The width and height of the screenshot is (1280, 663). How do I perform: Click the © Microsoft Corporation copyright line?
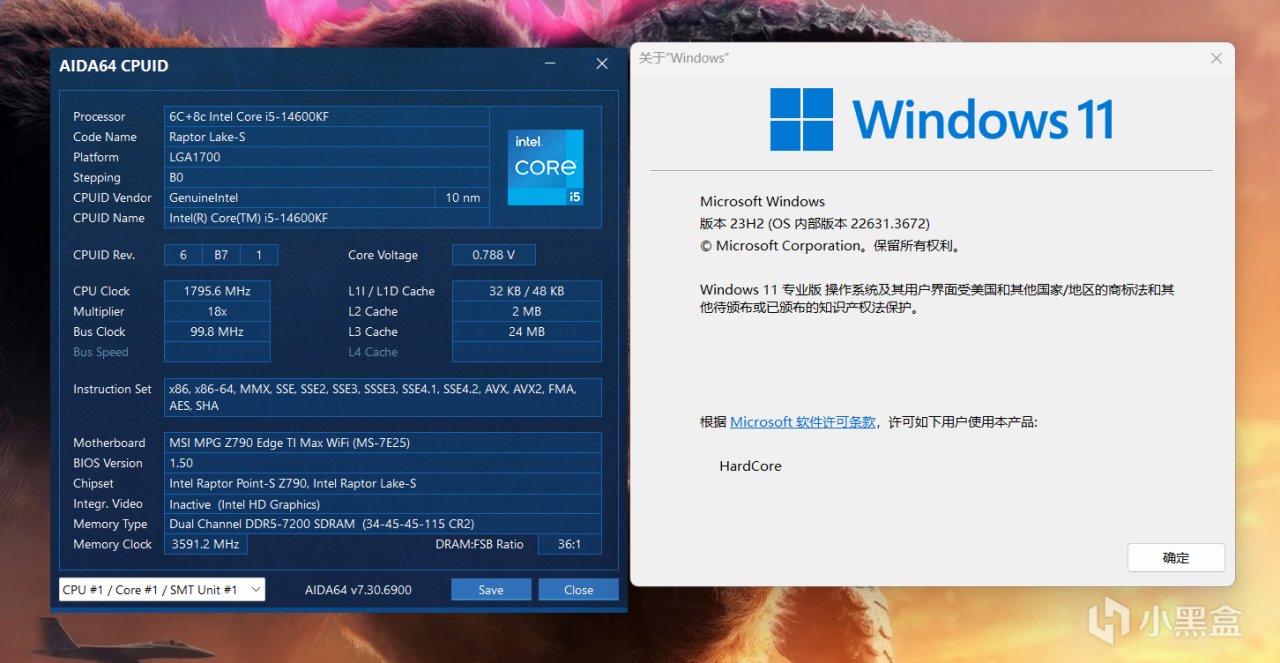[830, 245]
